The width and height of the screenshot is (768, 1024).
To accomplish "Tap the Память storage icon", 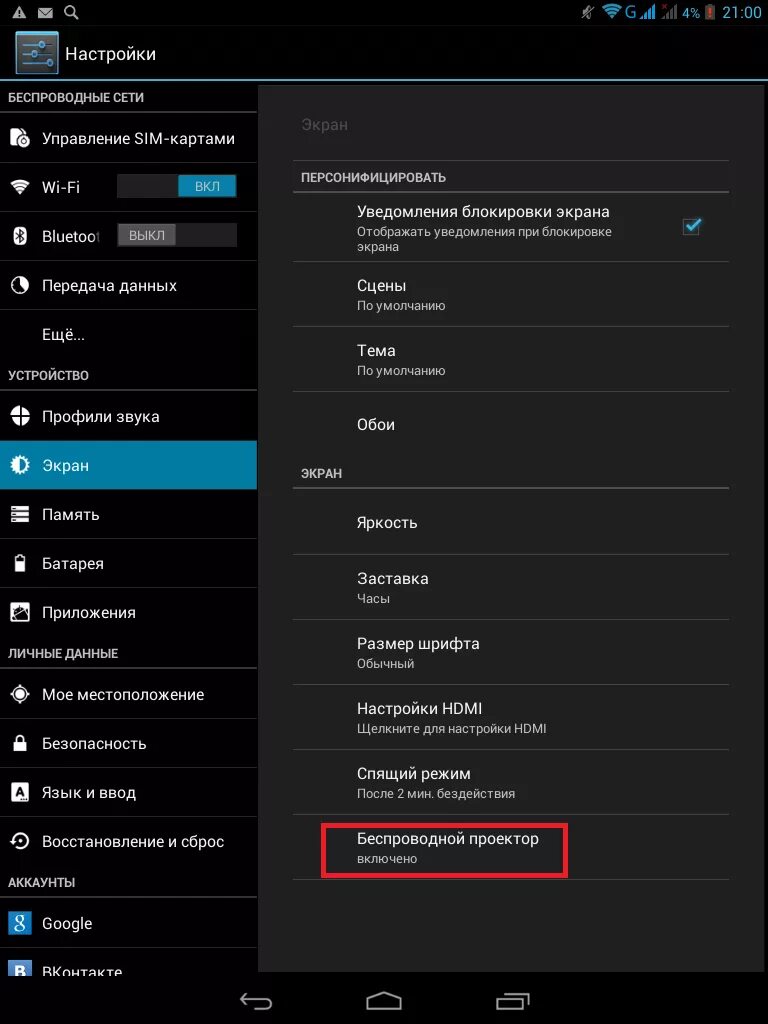I will 20,515.
